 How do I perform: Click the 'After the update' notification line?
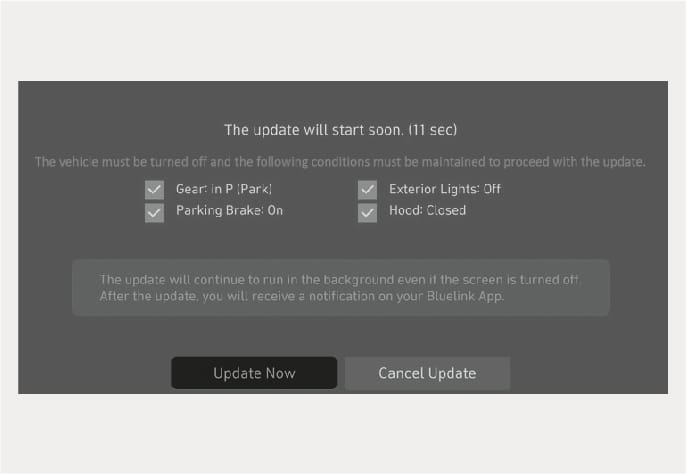point(302,296)
